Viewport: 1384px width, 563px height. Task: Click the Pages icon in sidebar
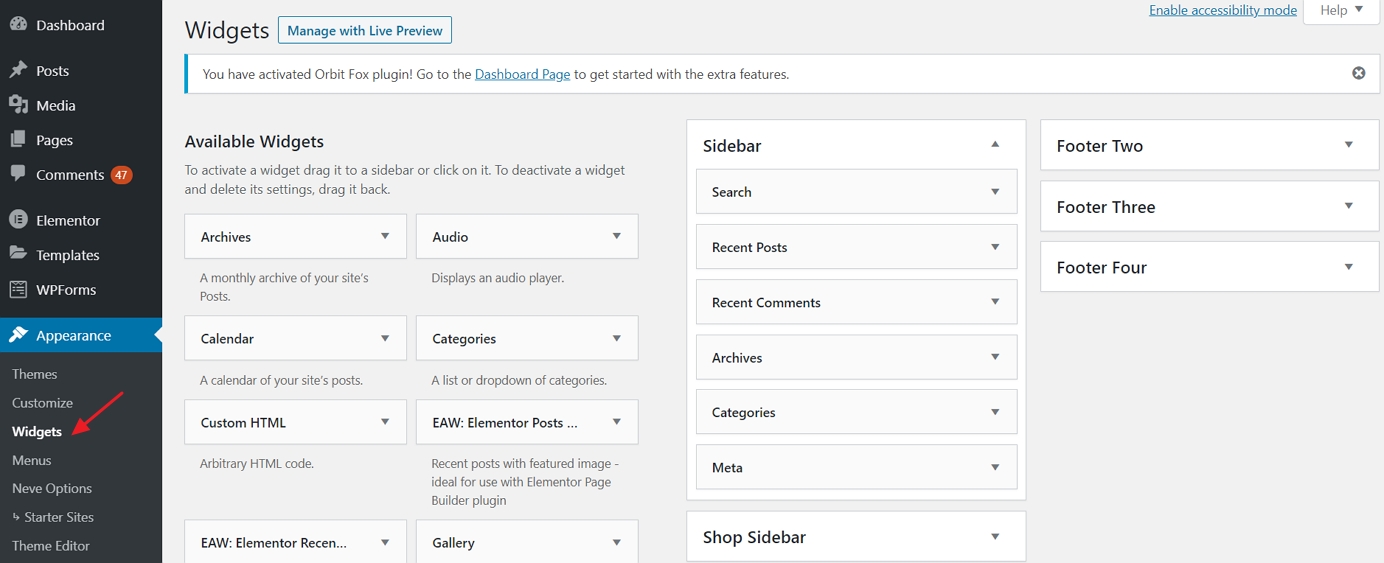(x=18, y=140)
